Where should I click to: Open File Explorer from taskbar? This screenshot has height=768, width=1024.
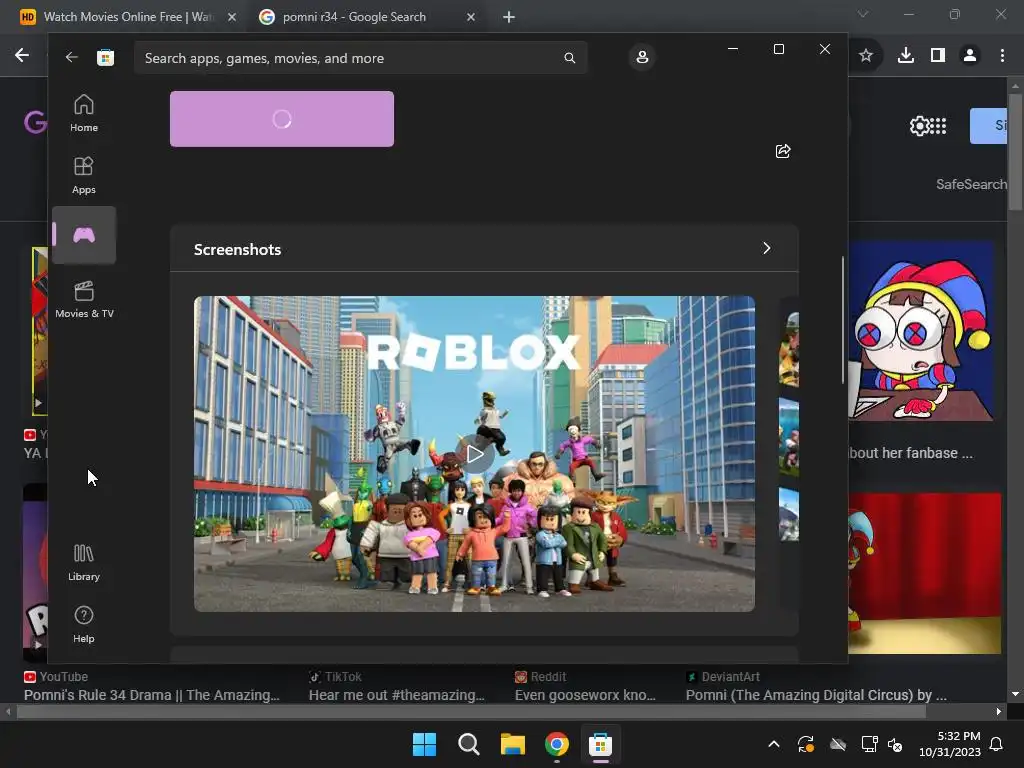coord(513,744)
